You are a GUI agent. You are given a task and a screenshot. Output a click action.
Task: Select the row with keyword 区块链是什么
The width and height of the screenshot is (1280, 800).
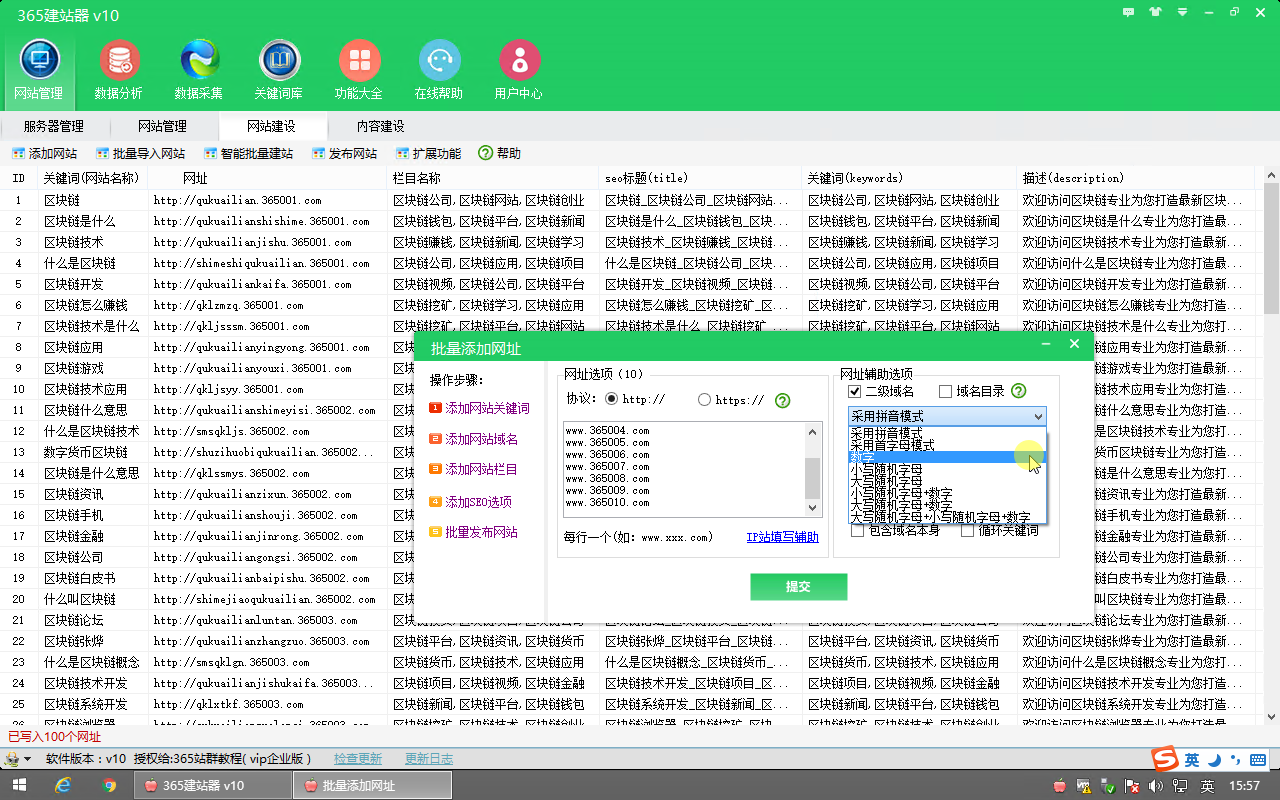pos(630,221)
